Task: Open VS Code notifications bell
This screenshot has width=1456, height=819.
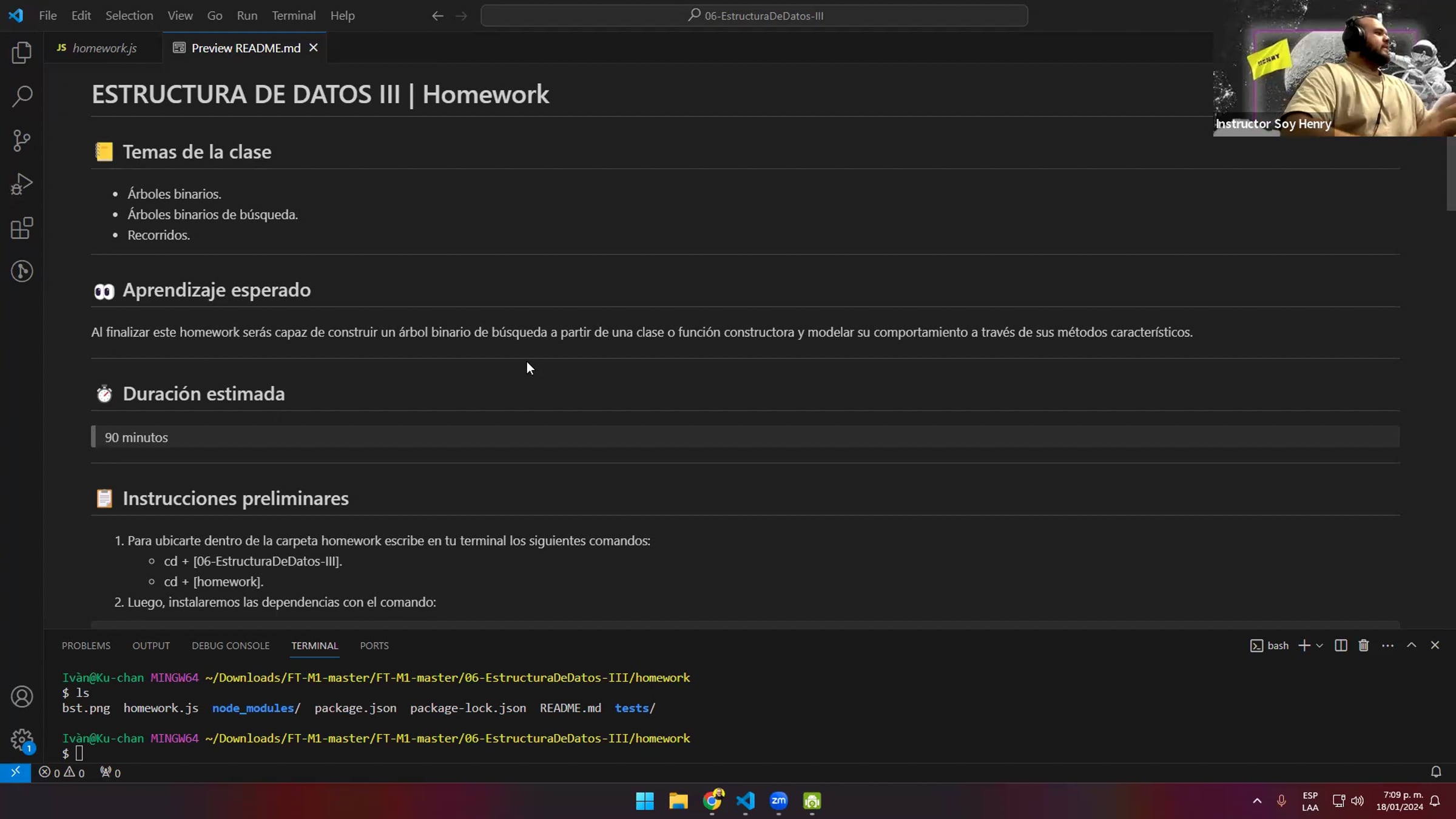Action: pos(1436,772)
